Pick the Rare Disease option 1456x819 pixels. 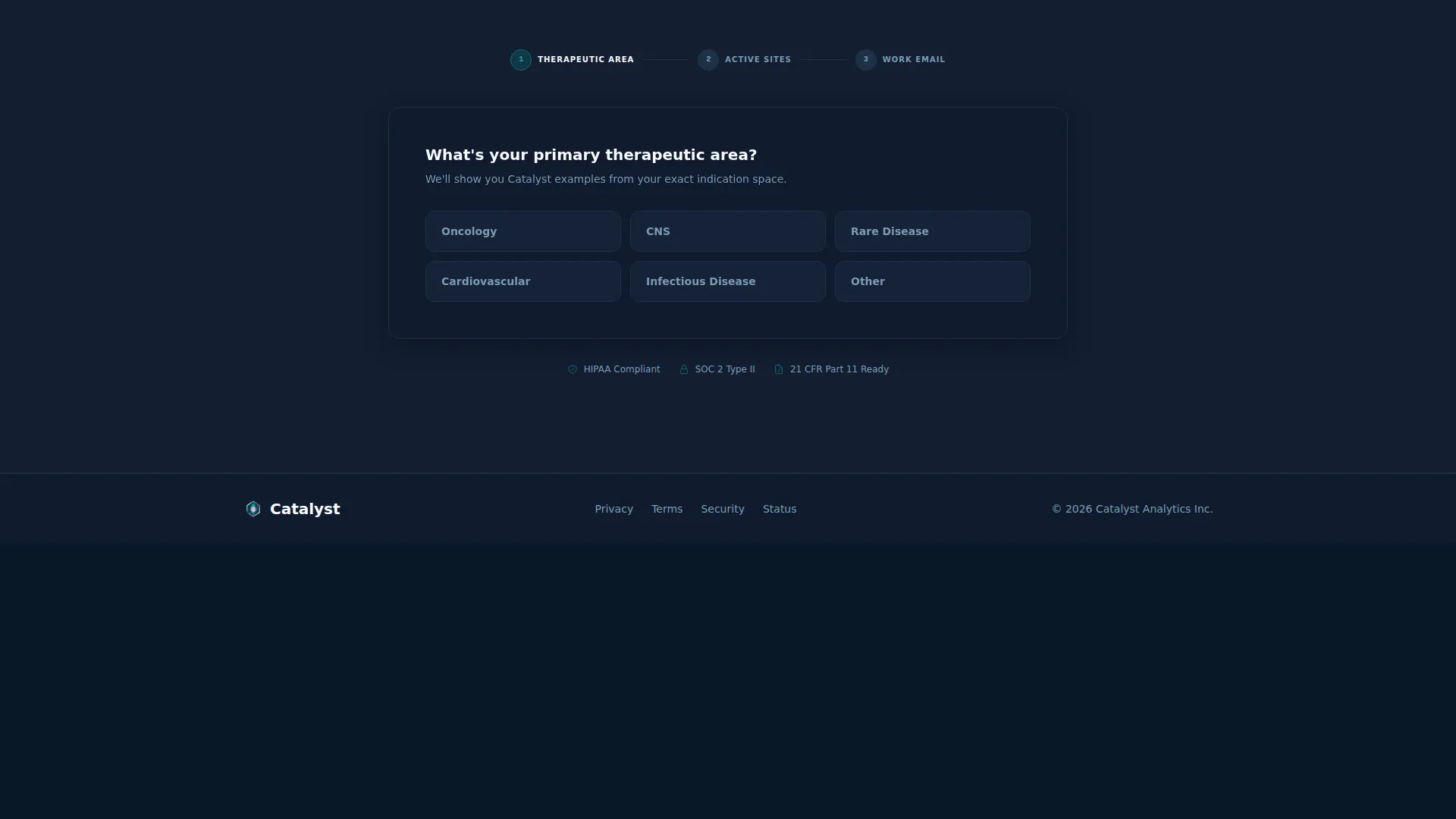[932, 231]
